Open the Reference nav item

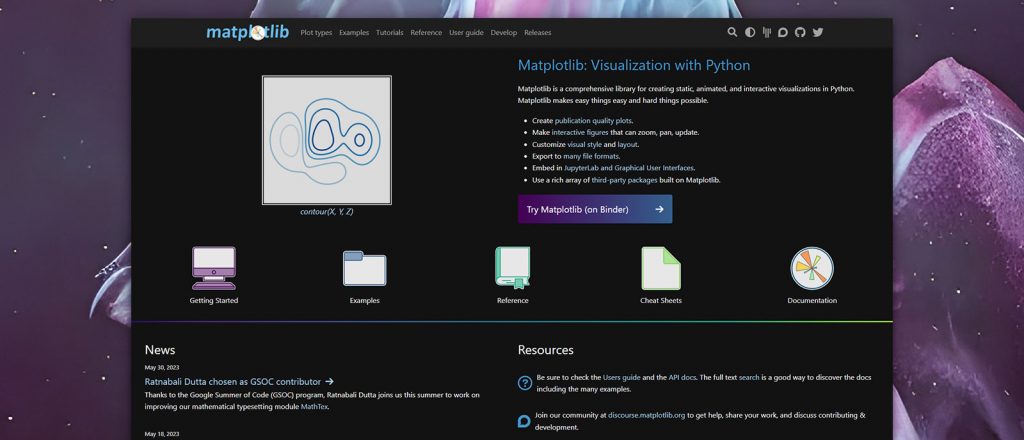[426, 33]
